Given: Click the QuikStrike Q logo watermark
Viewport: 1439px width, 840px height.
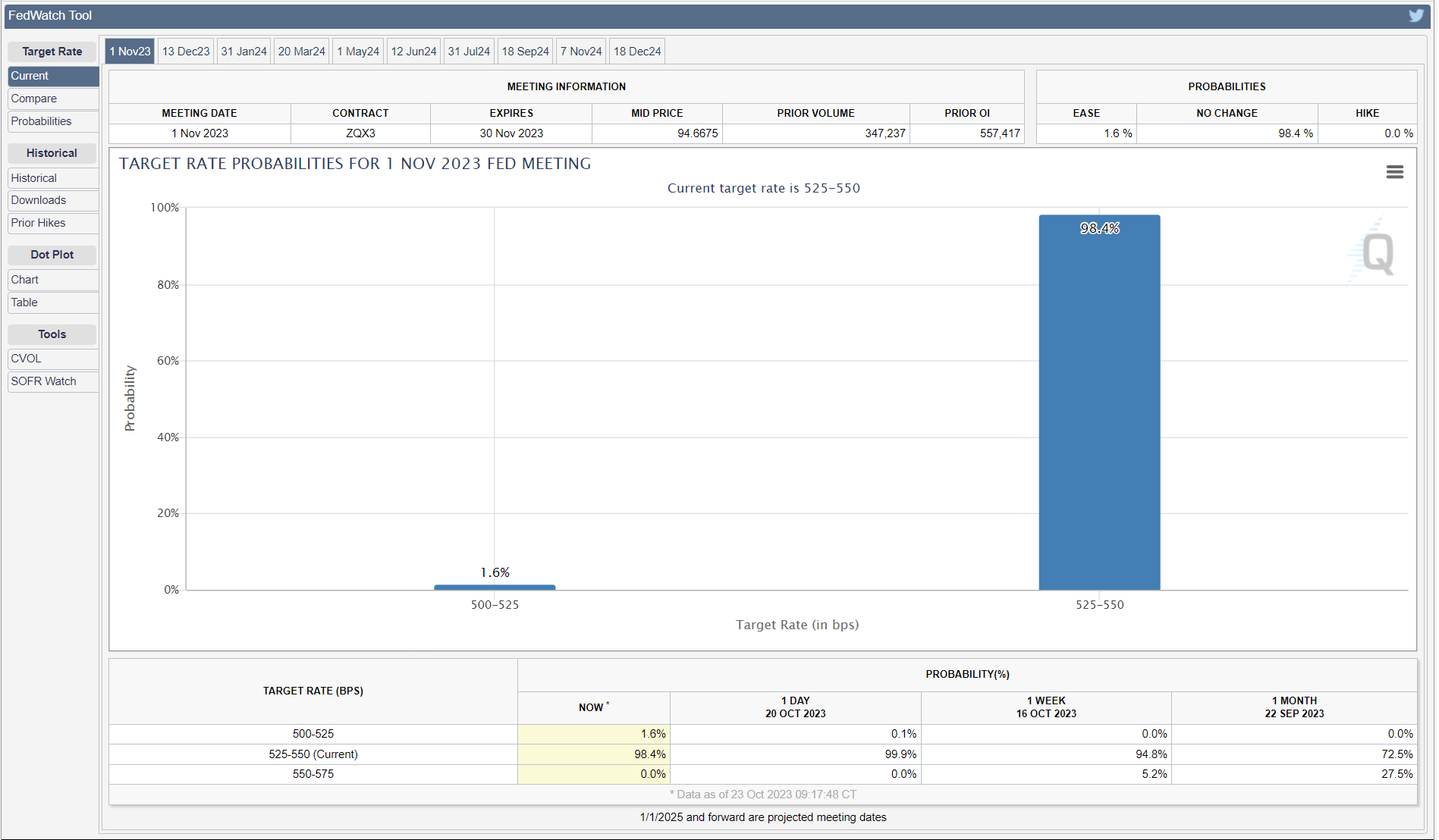Looking at the screenshot, I should pyautogui.click(x=1376, y=253).
